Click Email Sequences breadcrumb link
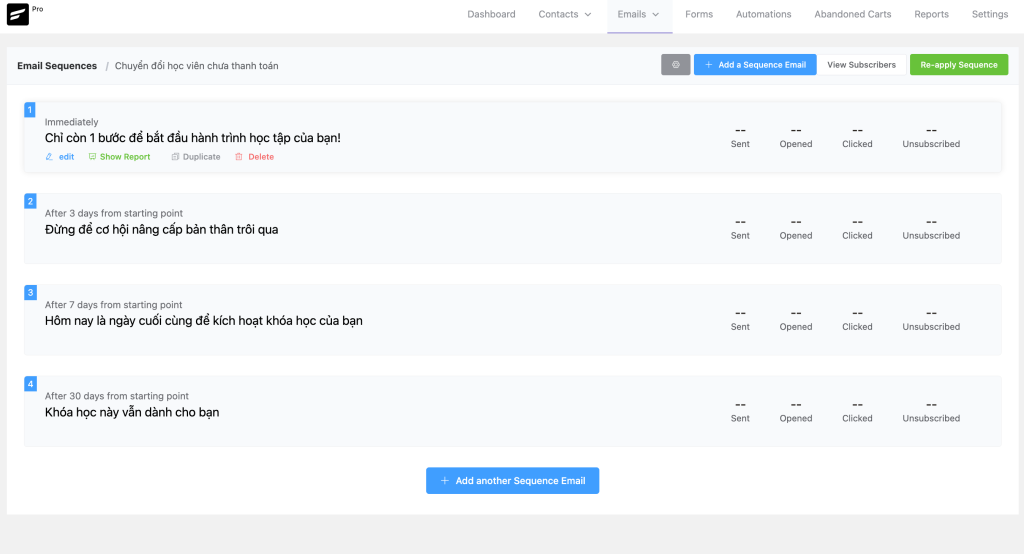The width and height of the screenshot is (1024, 554). click(x=57, y=66)
